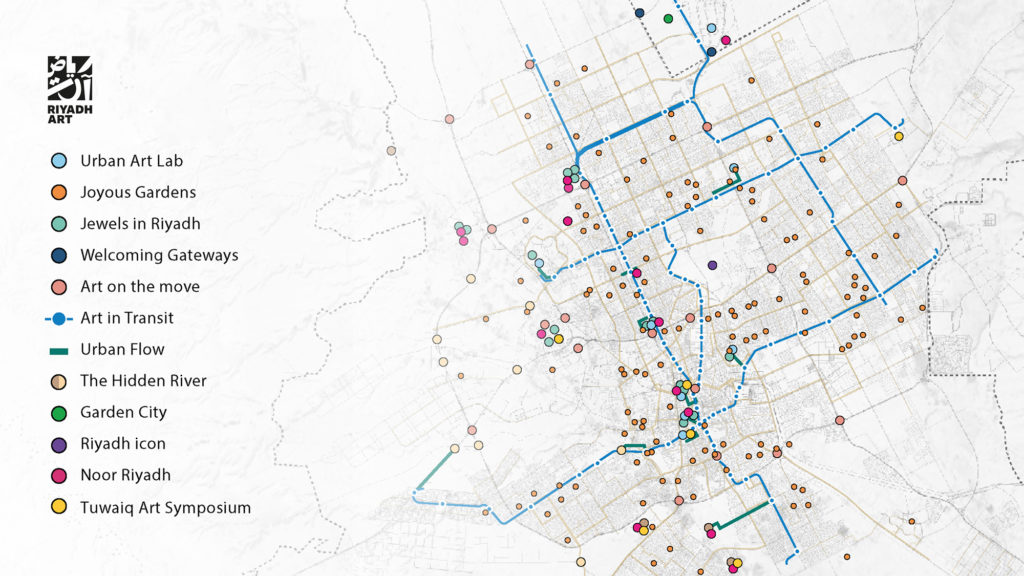Select the 'Noor Riyadh' legend label
The height and width of the screenshot is (576, 1024).
[125, 475]
